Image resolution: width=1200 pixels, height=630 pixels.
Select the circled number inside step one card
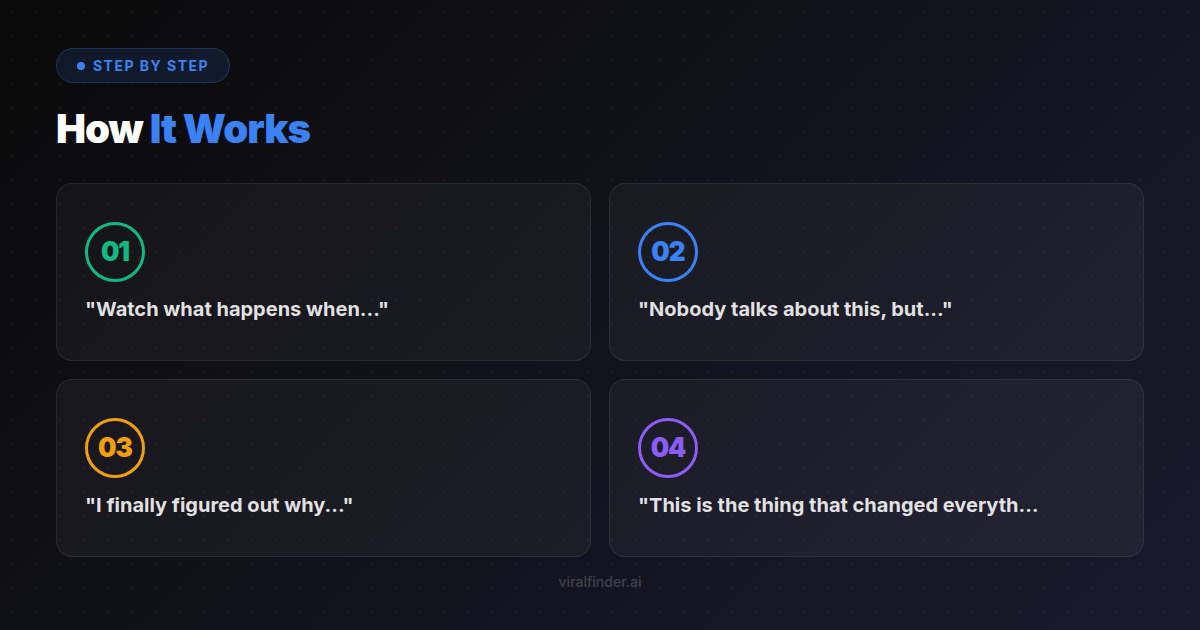tap(116, 252)
